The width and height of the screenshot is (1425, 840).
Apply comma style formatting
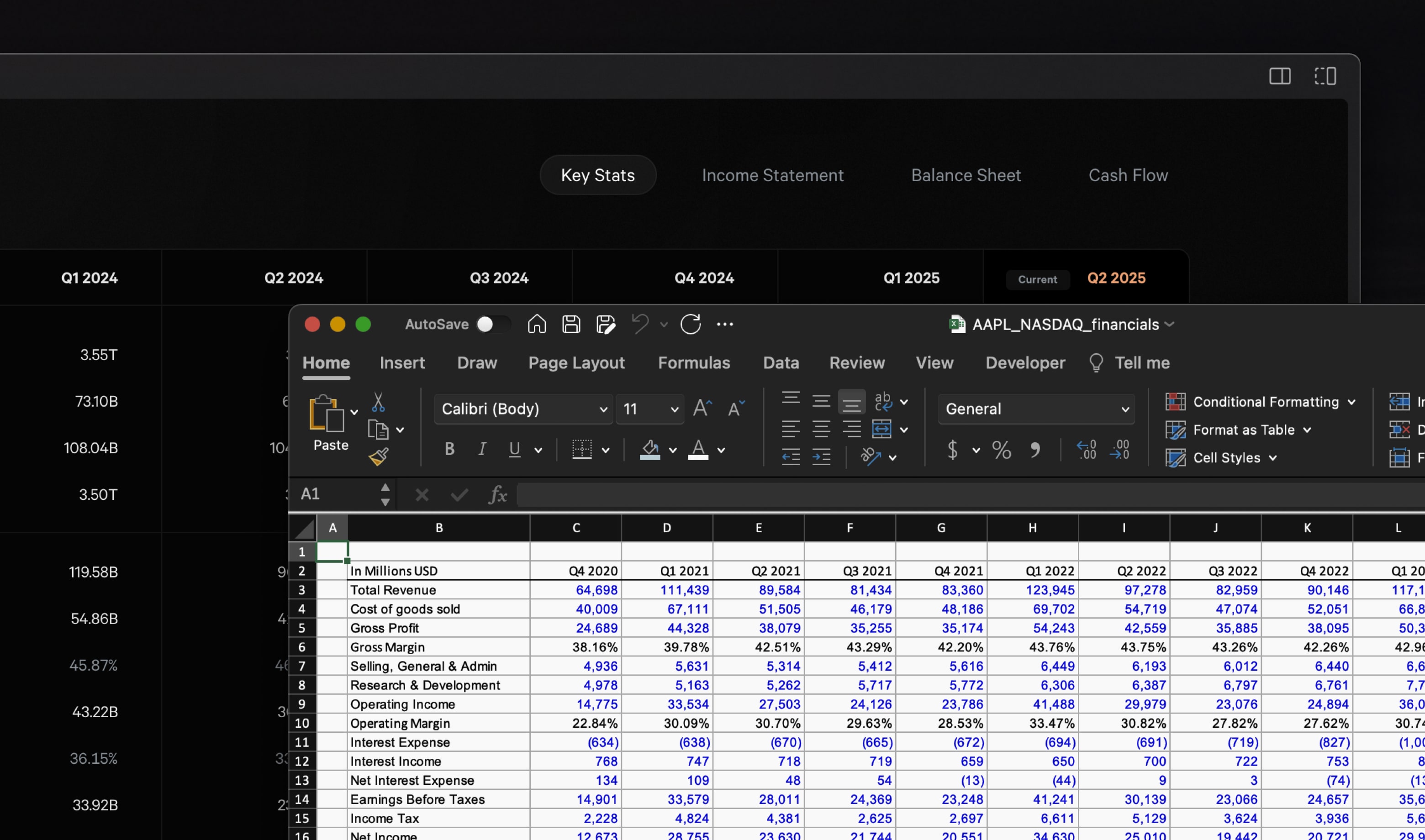[x=1035, y=450]
